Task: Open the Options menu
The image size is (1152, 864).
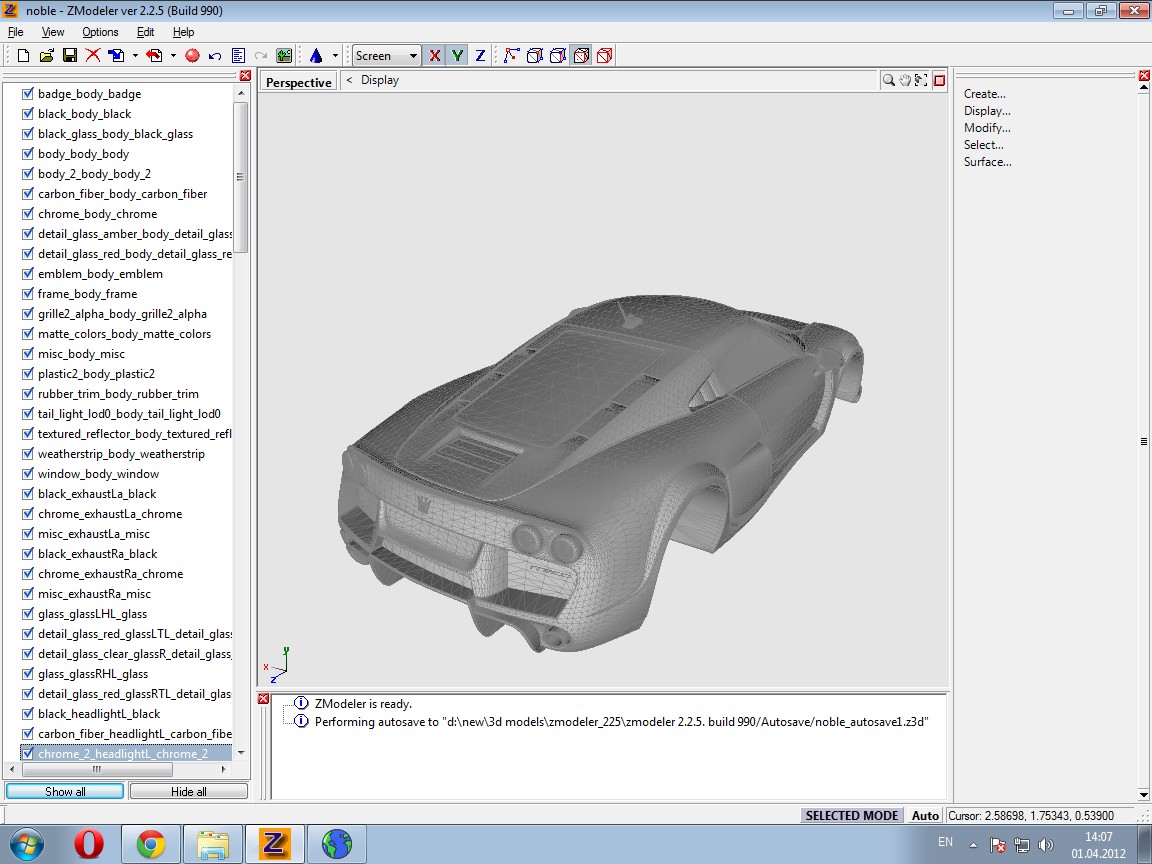Action: coord(100,32)
